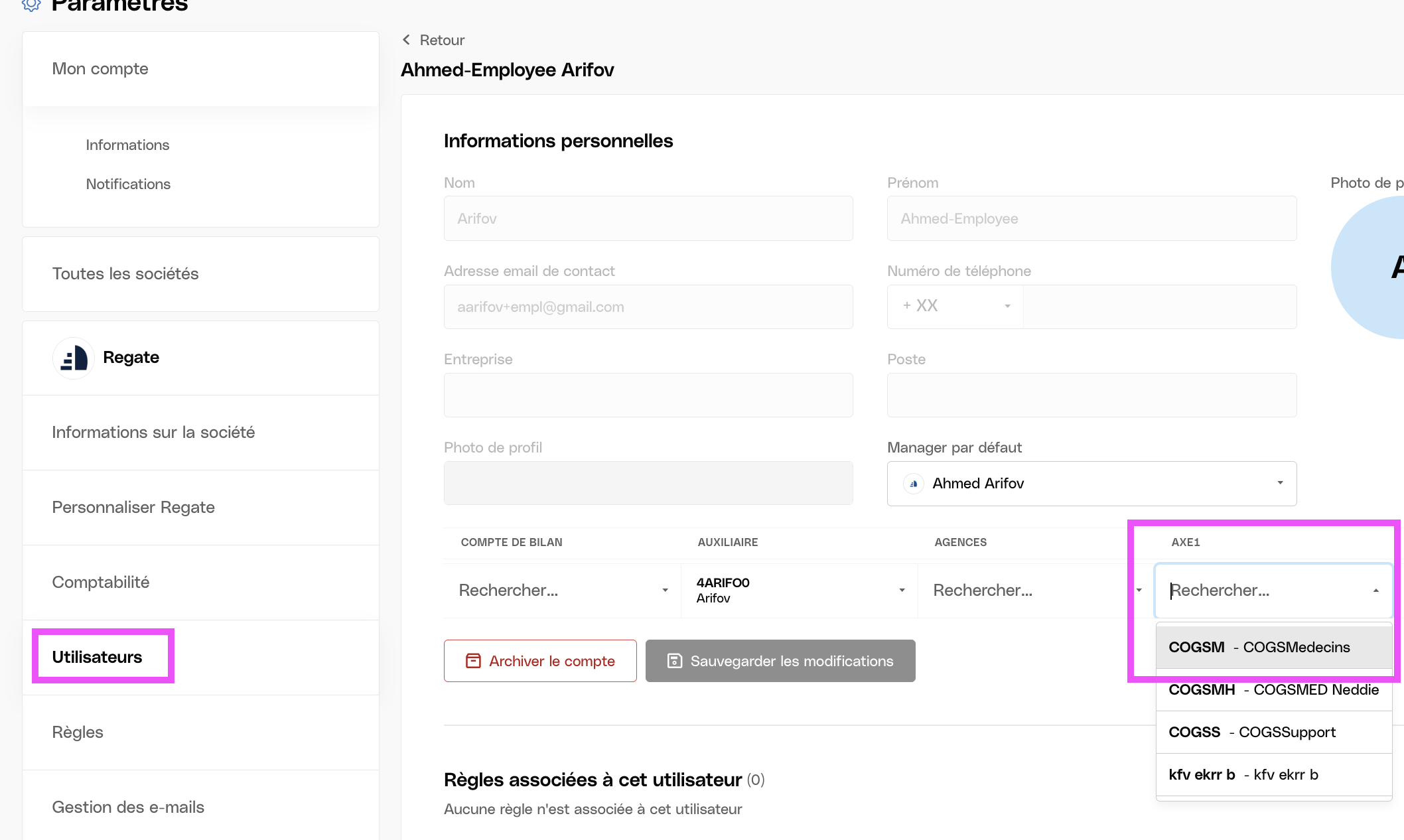Open the Manager par défaut dropdown
The width and height of the screenshot is (1404, 840).
(x=1091, y=484)
